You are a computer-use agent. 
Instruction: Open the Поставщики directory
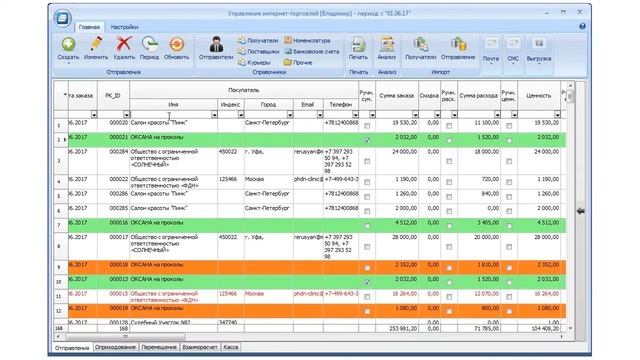258,51
